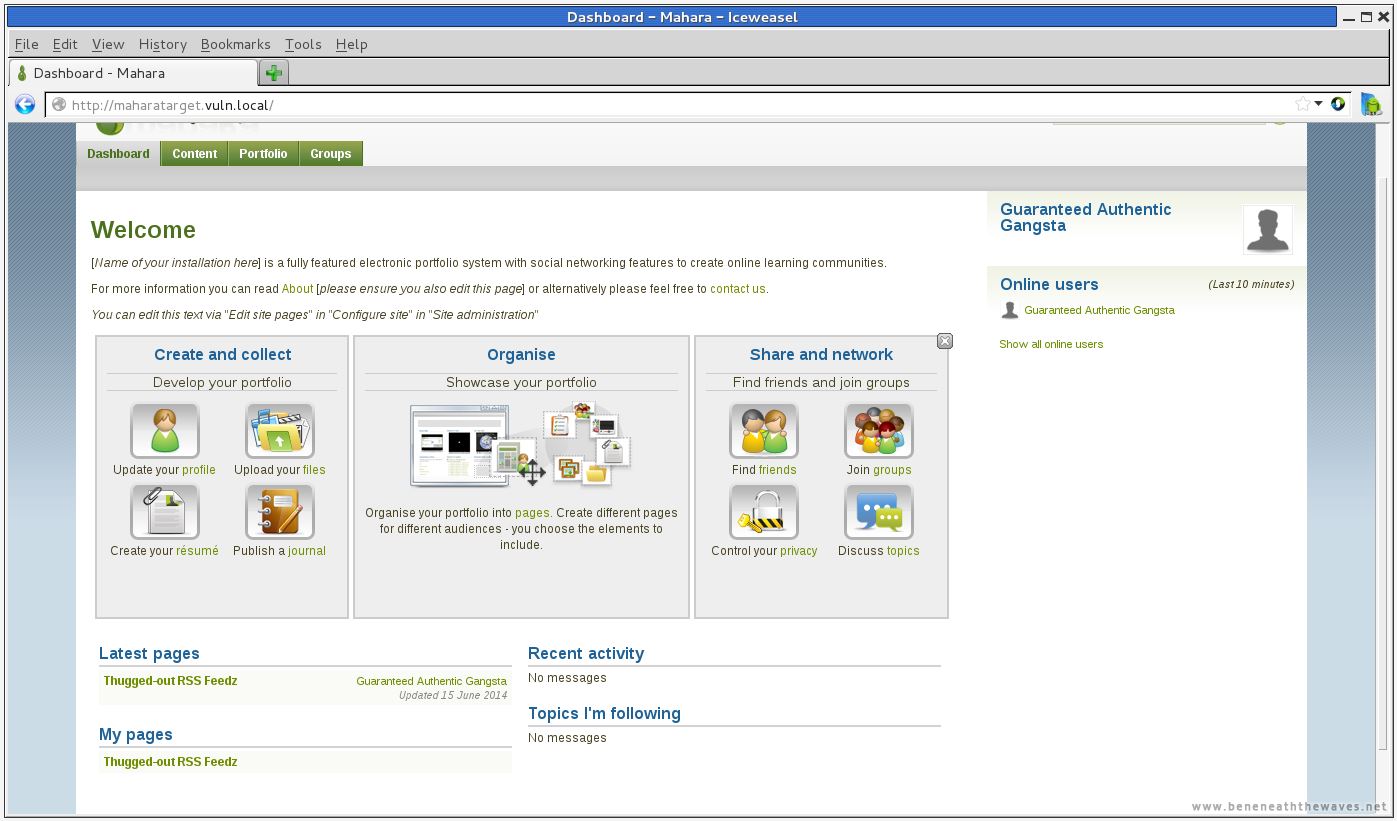Open the profile link under Update your

[x=199, y=470]
